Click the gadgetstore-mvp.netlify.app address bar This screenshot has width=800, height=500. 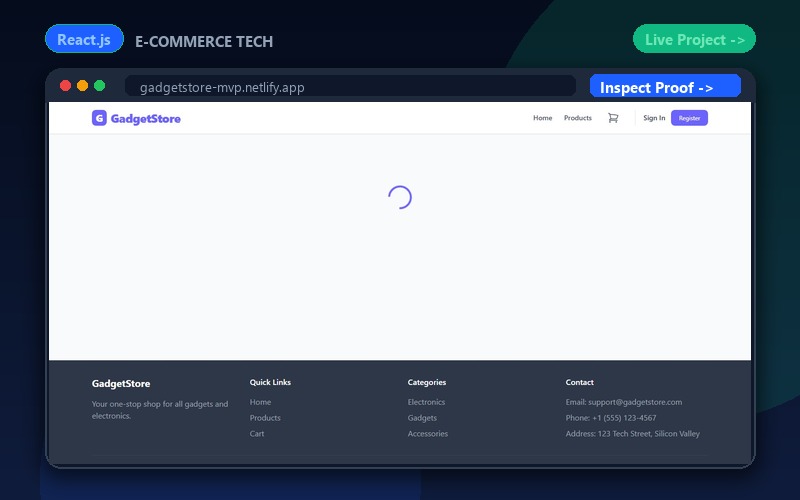[x=351, y=86]
